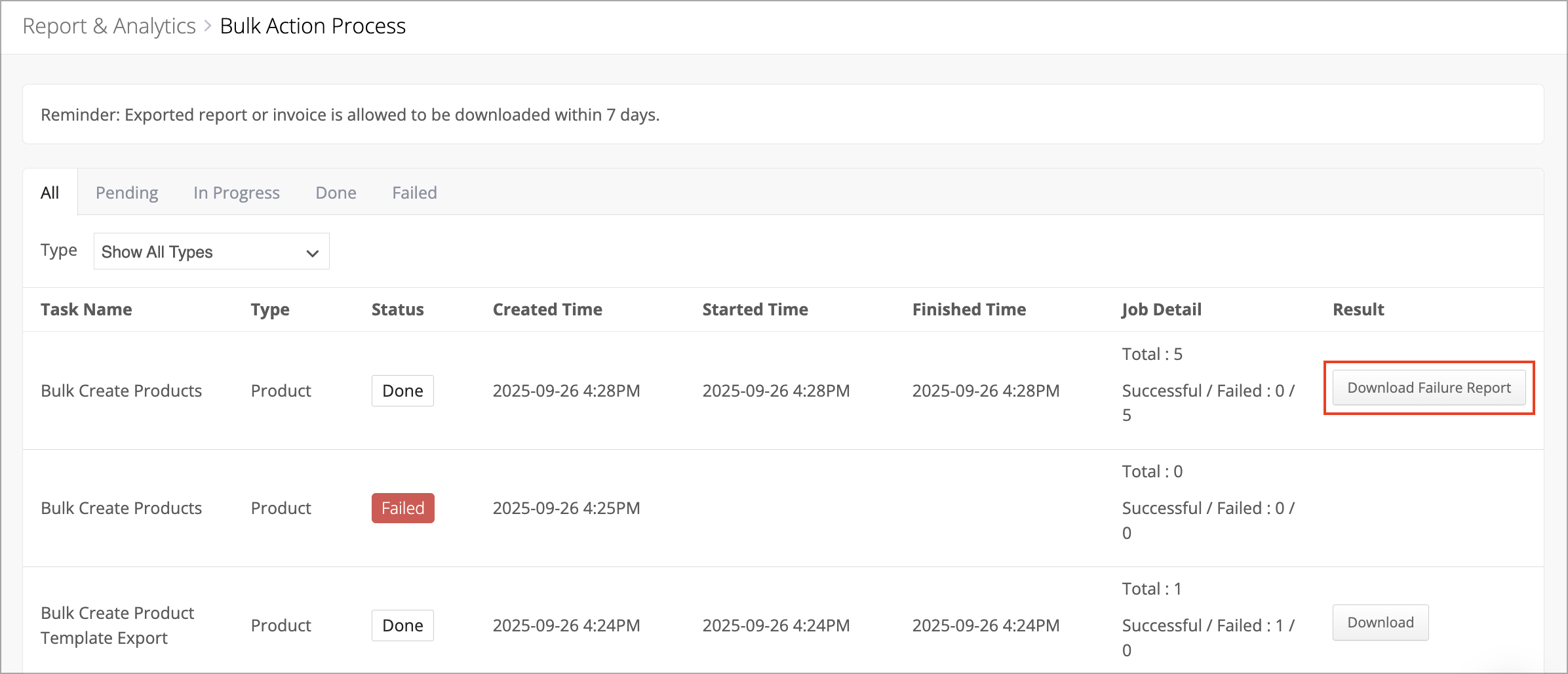Open the Failed tab
The width and height of the screenshot is (1568, 674).
414,193
